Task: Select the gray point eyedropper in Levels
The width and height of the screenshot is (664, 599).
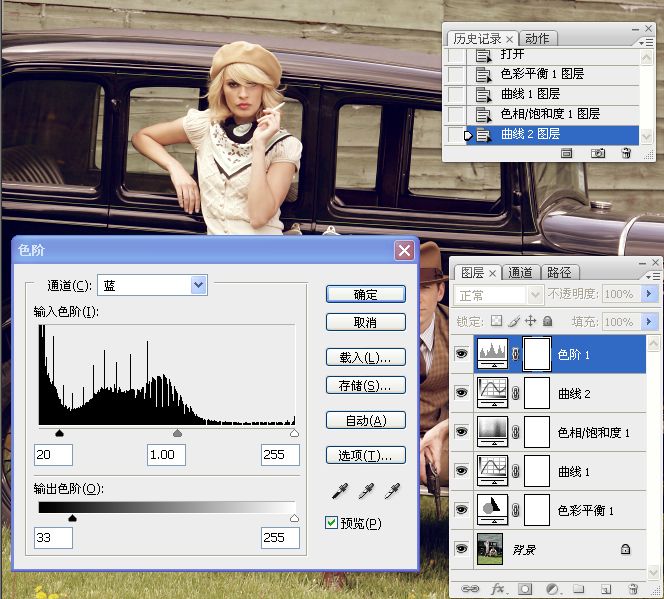Action: click(366, 491)
